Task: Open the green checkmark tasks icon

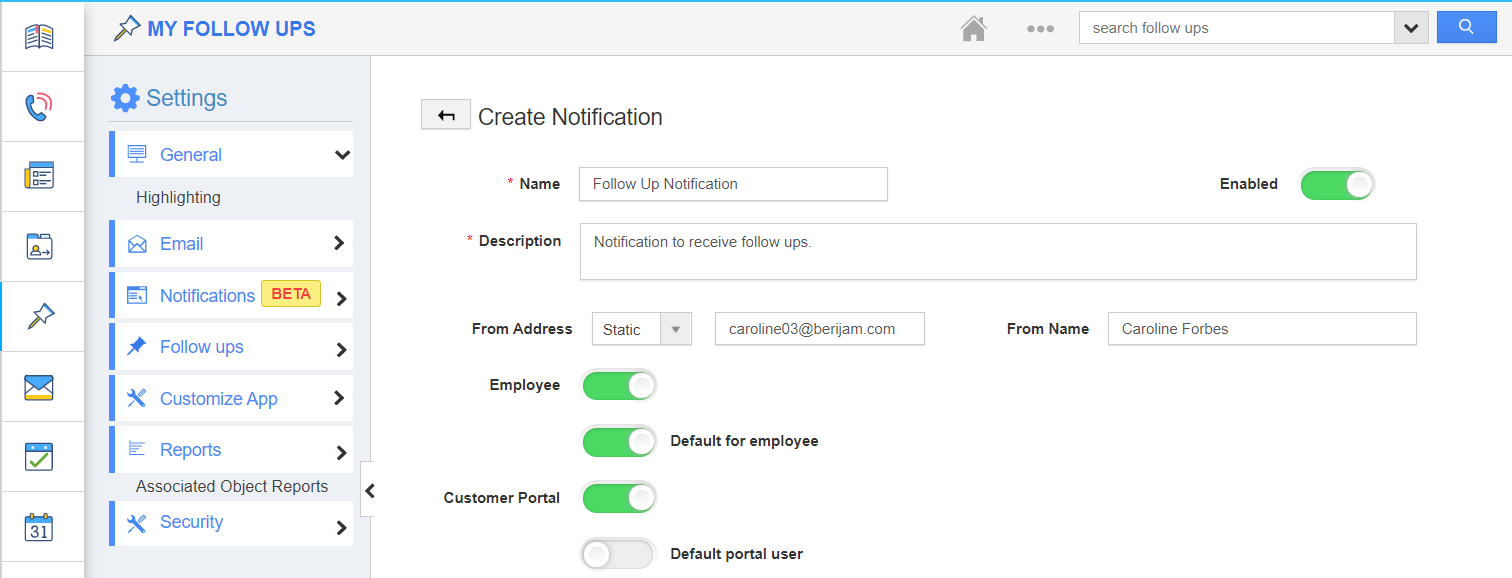Action: point(39,457)
